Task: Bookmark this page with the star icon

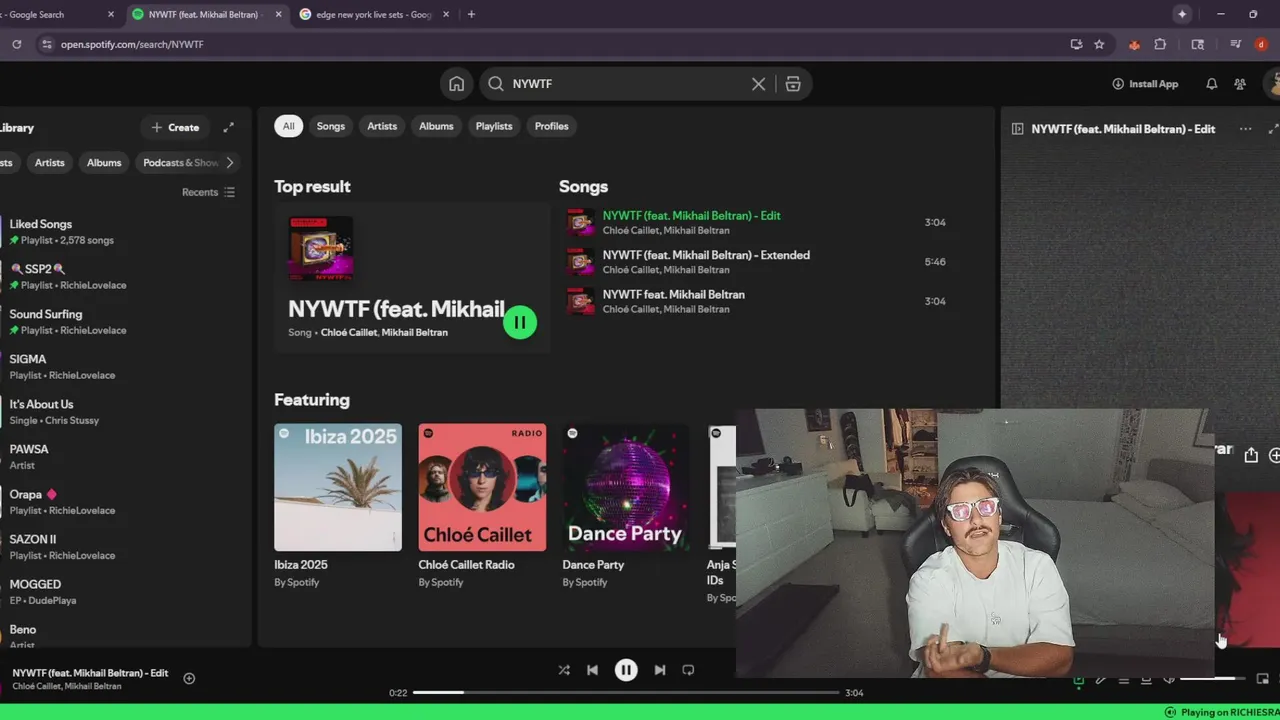Action: pyautogui.click(x=1099, y=44)
